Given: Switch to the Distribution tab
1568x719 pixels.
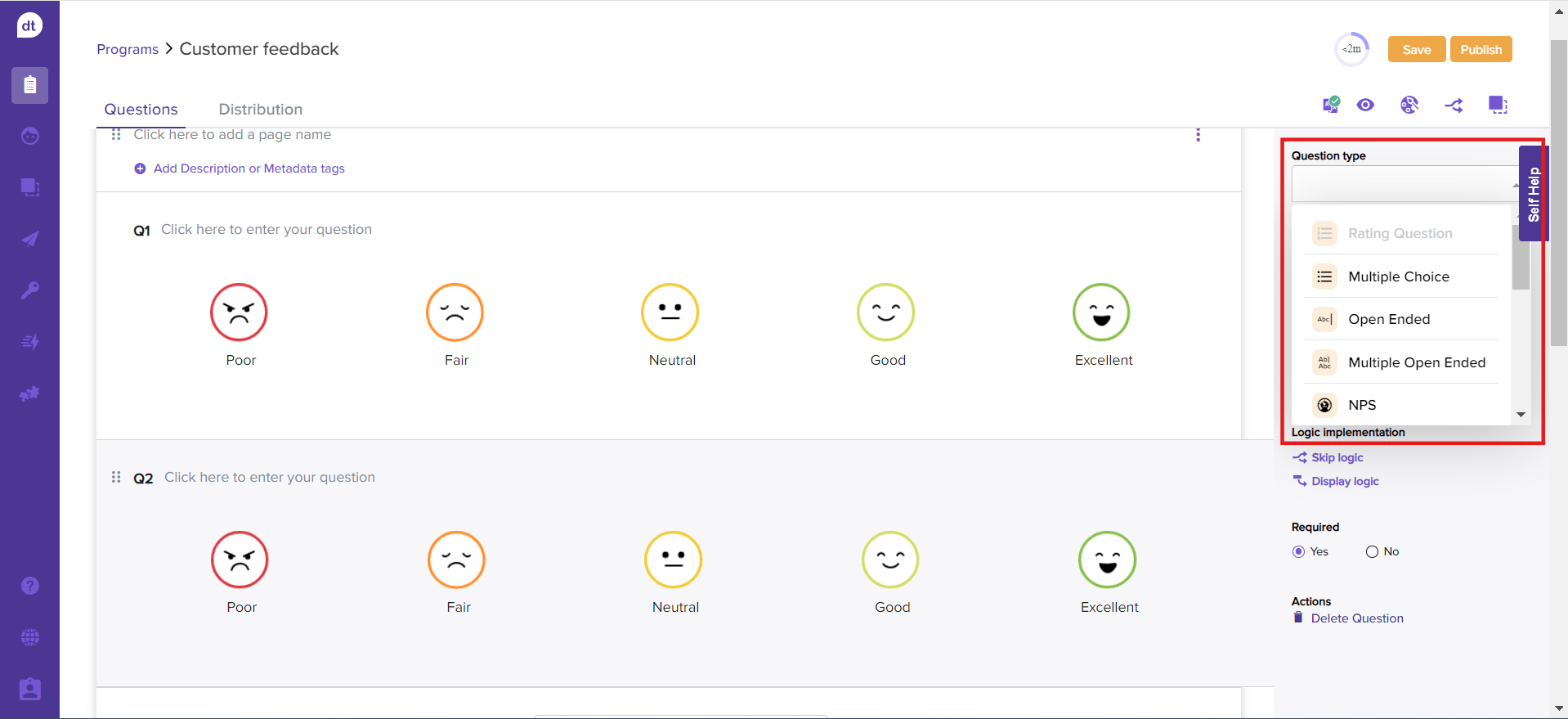Looking at the screenshot, I should point(260,110).
